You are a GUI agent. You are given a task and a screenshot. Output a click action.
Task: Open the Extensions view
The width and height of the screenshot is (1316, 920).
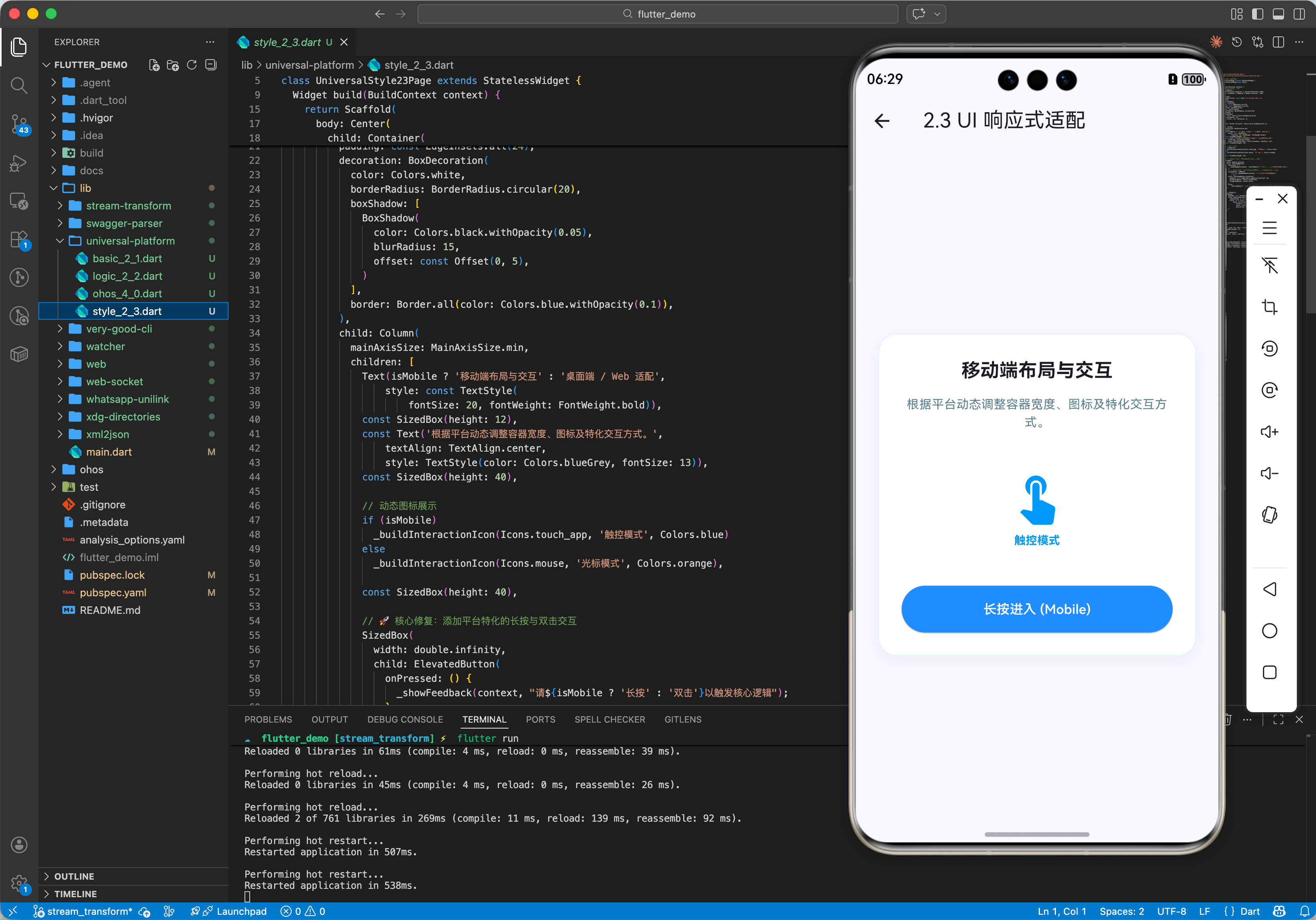[19, 239]
